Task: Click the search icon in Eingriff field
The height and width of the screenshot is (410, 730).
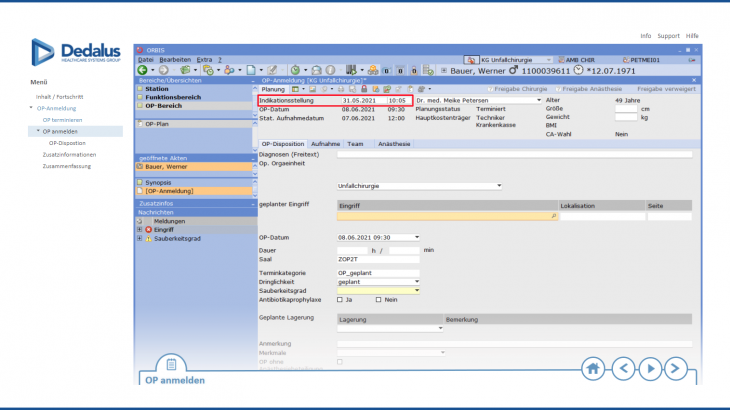Action: pos(554,216)
